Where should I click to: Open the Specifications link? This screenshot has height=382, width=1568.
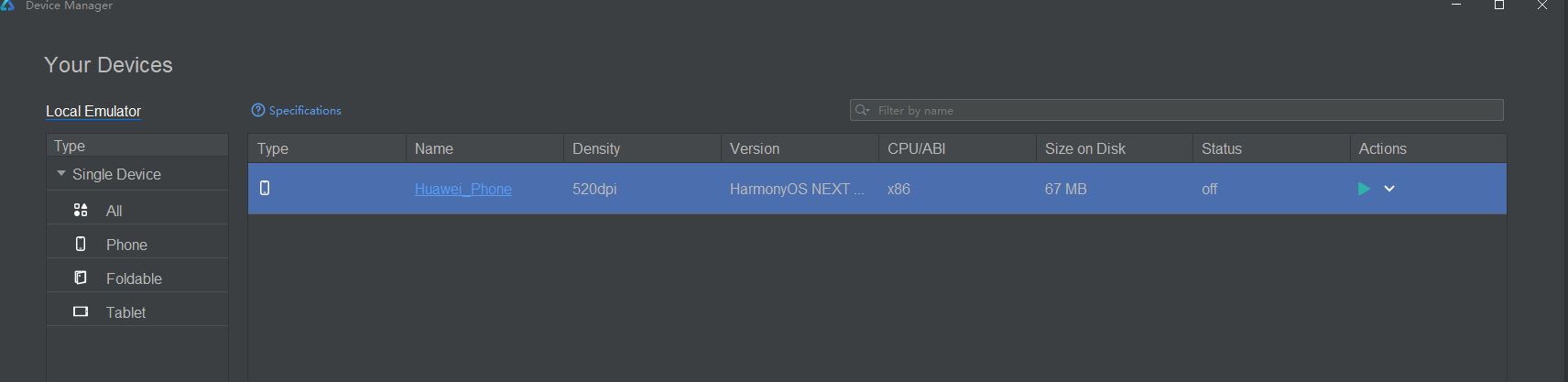click(305, 111)
